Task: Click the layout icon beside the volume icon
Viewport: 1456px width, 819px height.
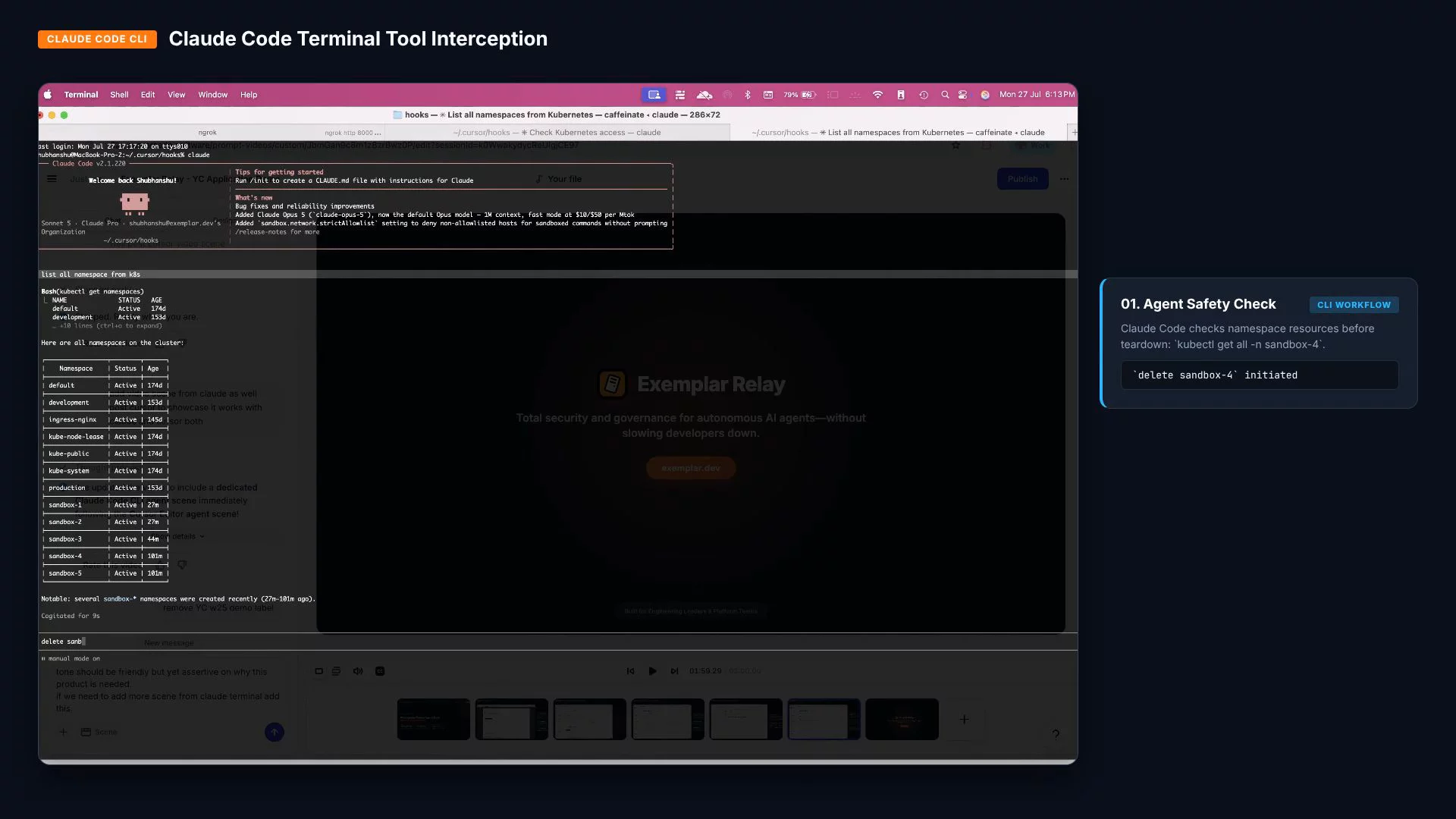Action: tap(336, 671)
